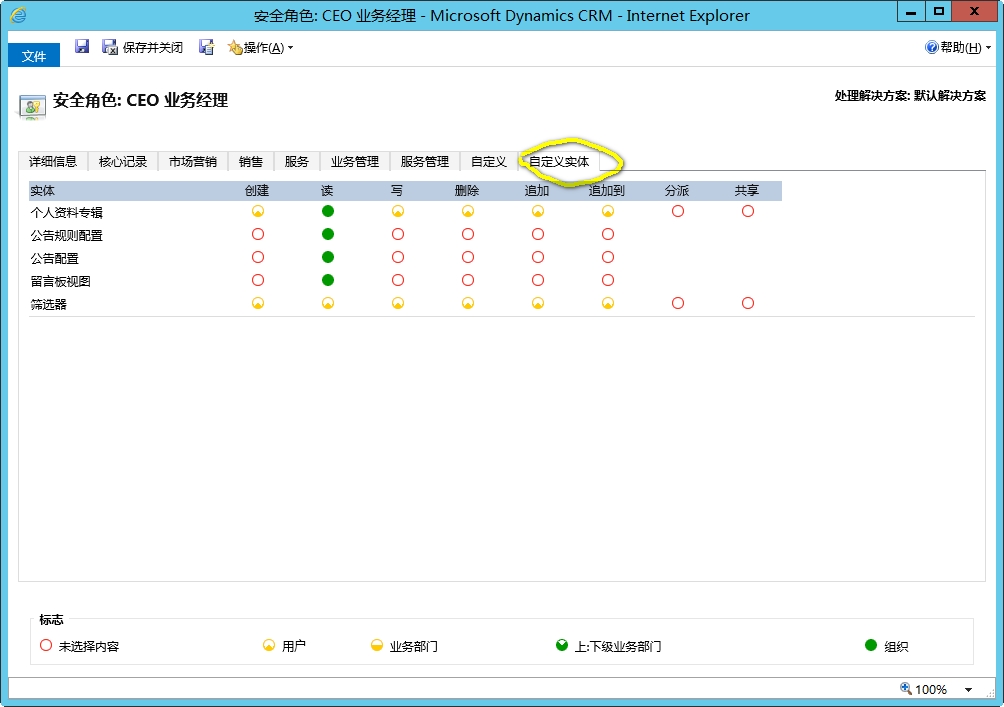Toggle 删除 privilege for 公告规则配置
The height and width of the screenshot is (707, 1004).
[x=468, y=234]
